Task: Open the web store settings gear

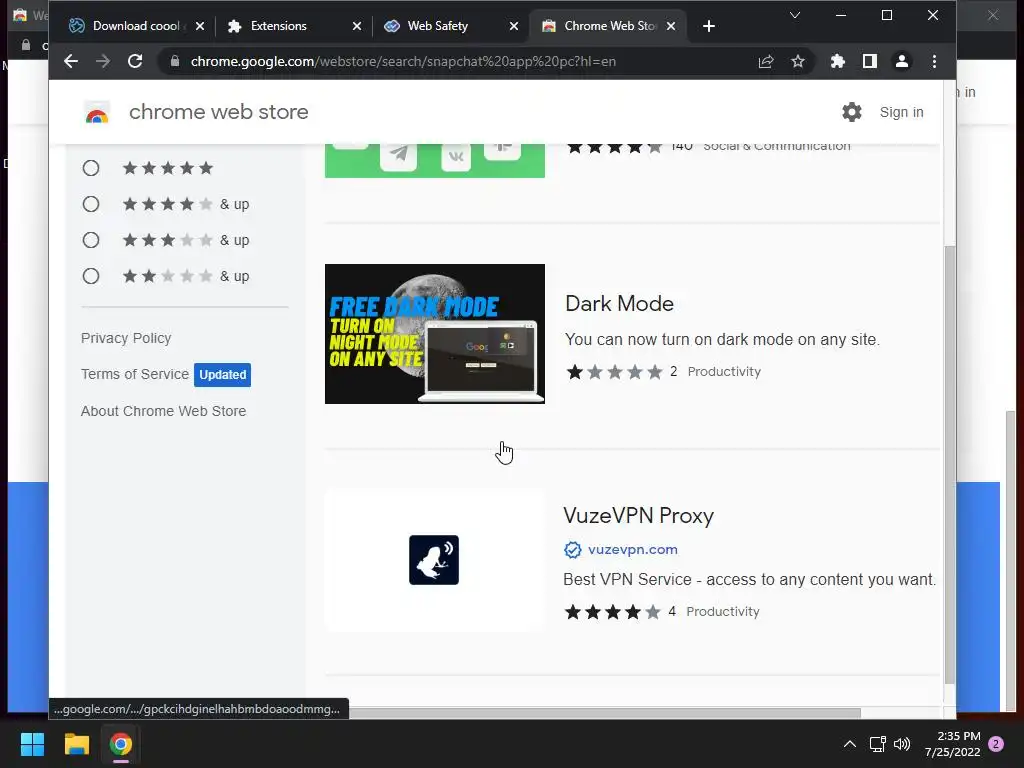Action: click(852, 112)
